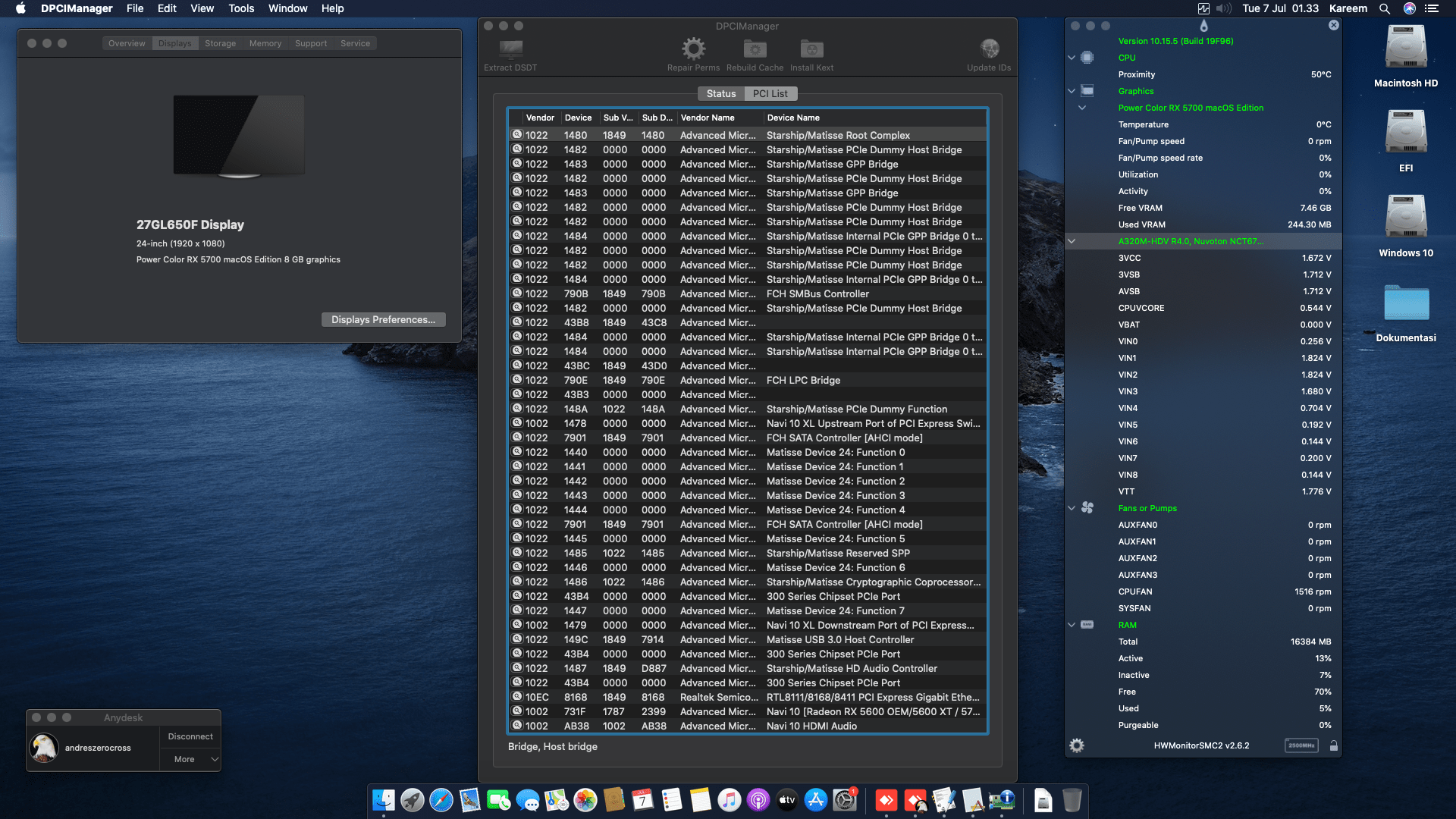
Task: Switch to the PCI List tab
Action: 770,93
